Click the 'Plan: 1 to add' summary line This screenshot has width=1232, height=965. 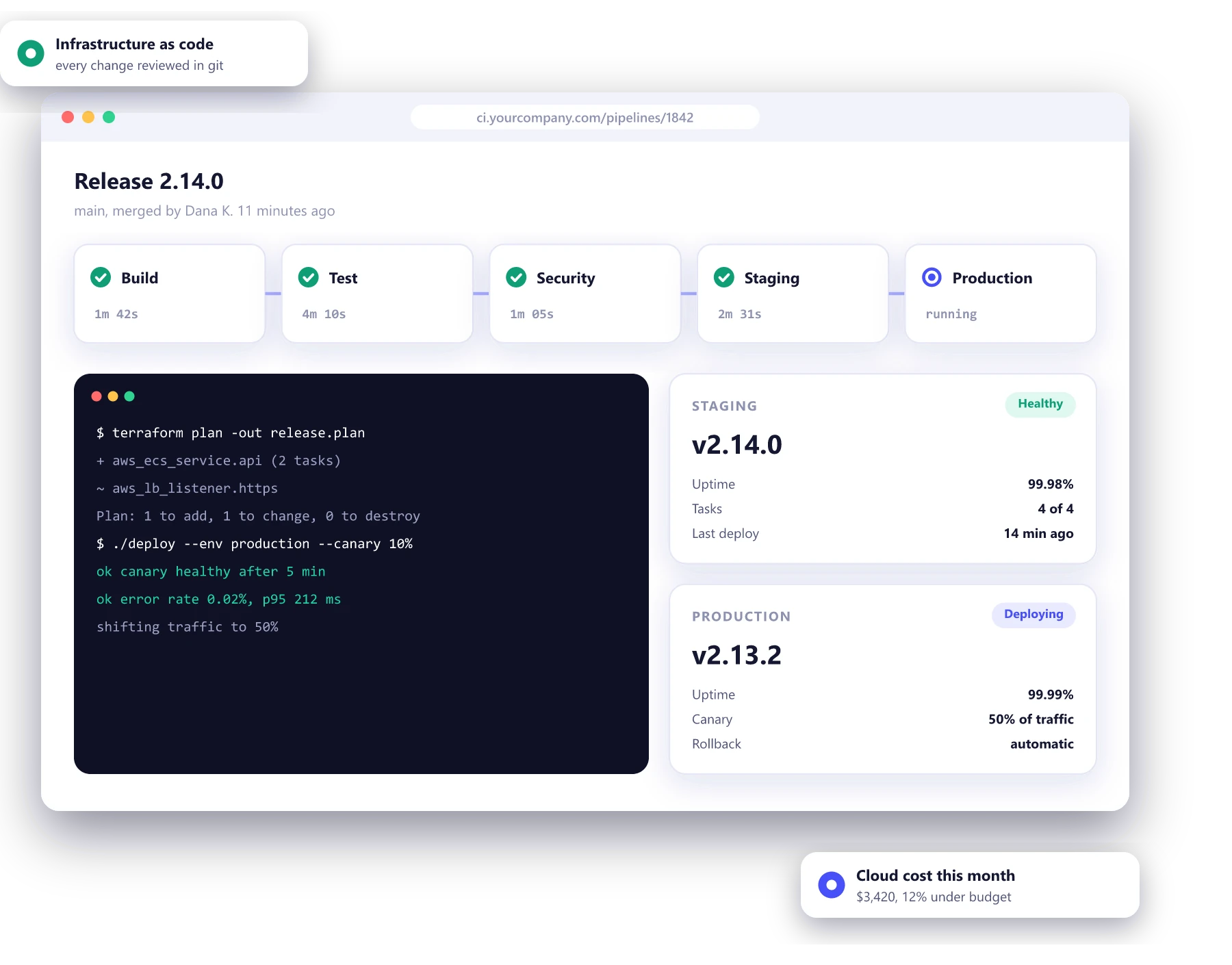[258, 516]
